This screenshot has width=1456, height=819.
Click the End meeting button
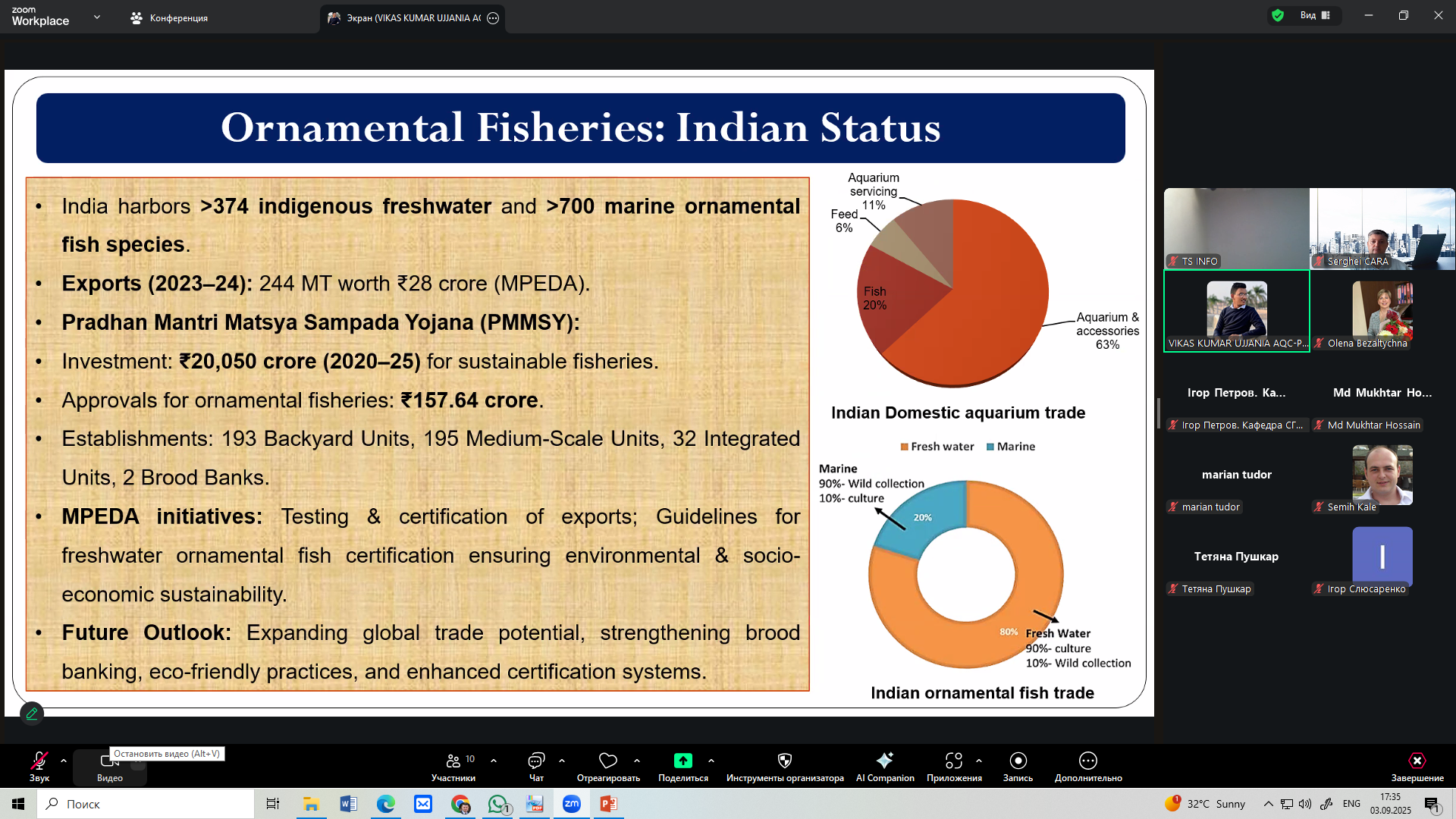click(x=1417, y=761)
